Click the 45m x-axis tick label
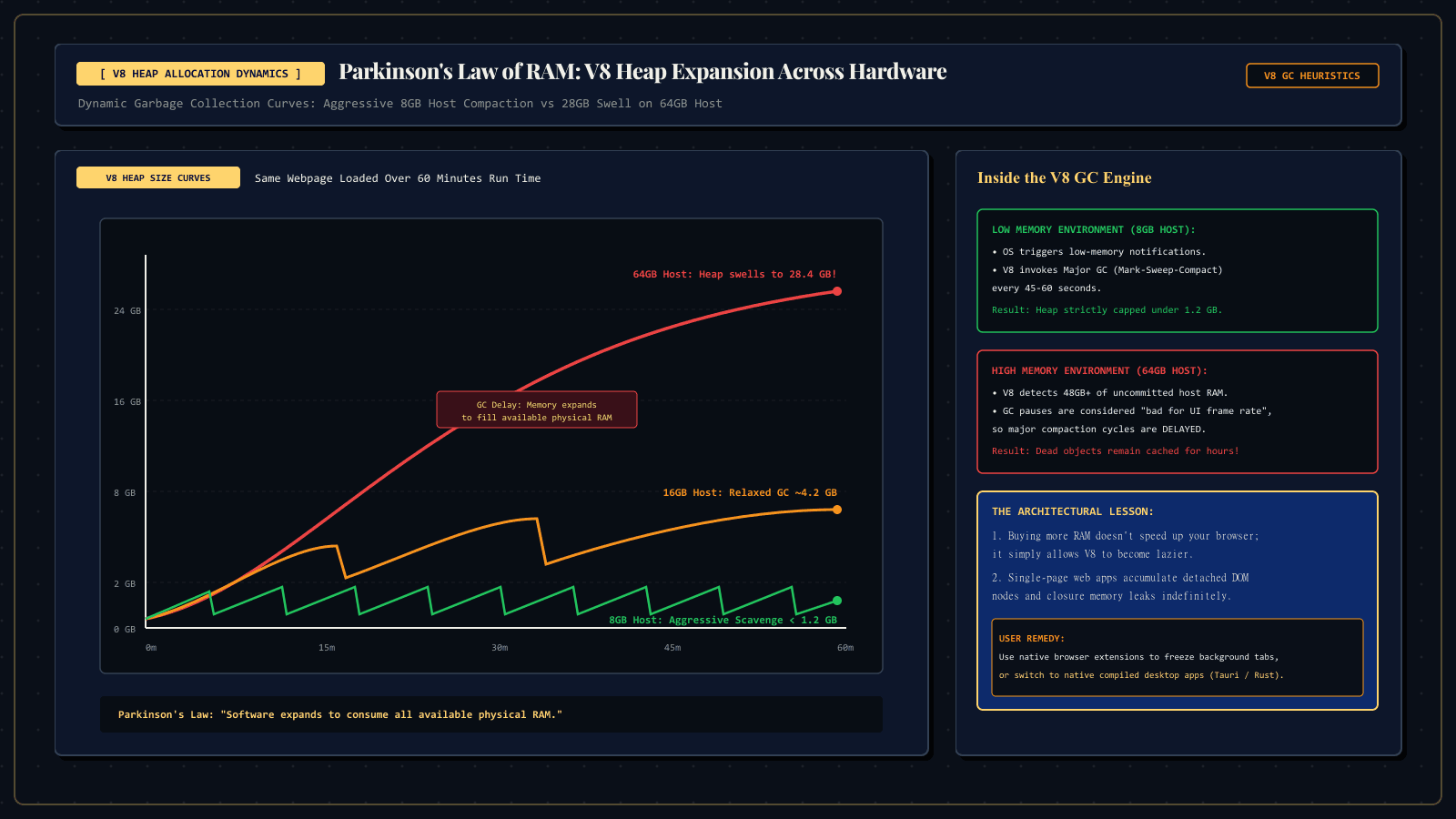1456x819 pixels. [672, 648]
